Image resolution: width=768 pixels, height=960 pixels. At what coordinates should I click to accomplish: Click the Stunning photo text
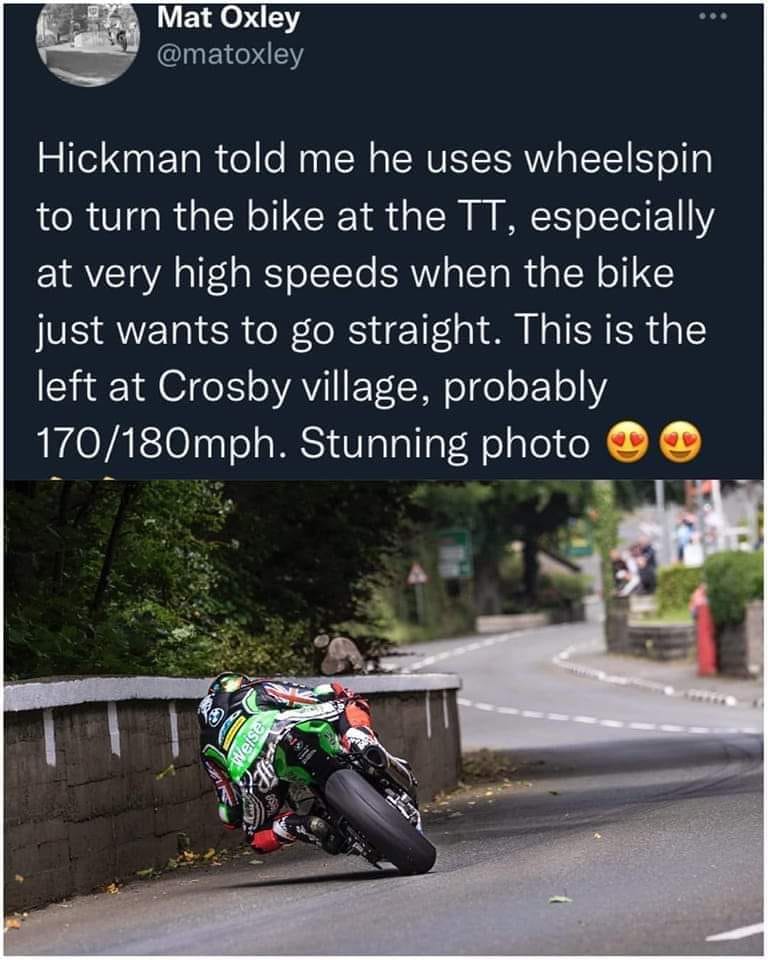point(445,444)
